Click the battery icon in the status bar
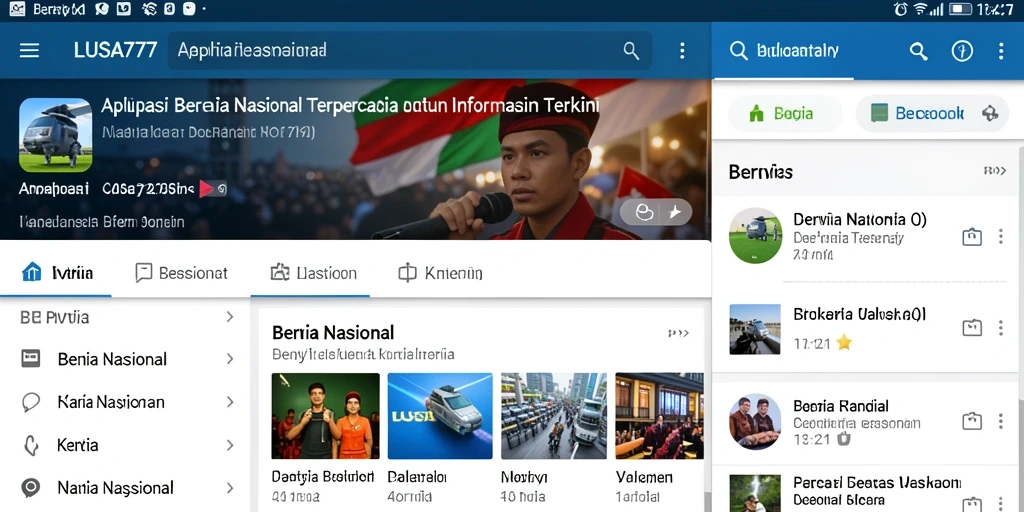 pyautogui.click(x=960, y=8)
